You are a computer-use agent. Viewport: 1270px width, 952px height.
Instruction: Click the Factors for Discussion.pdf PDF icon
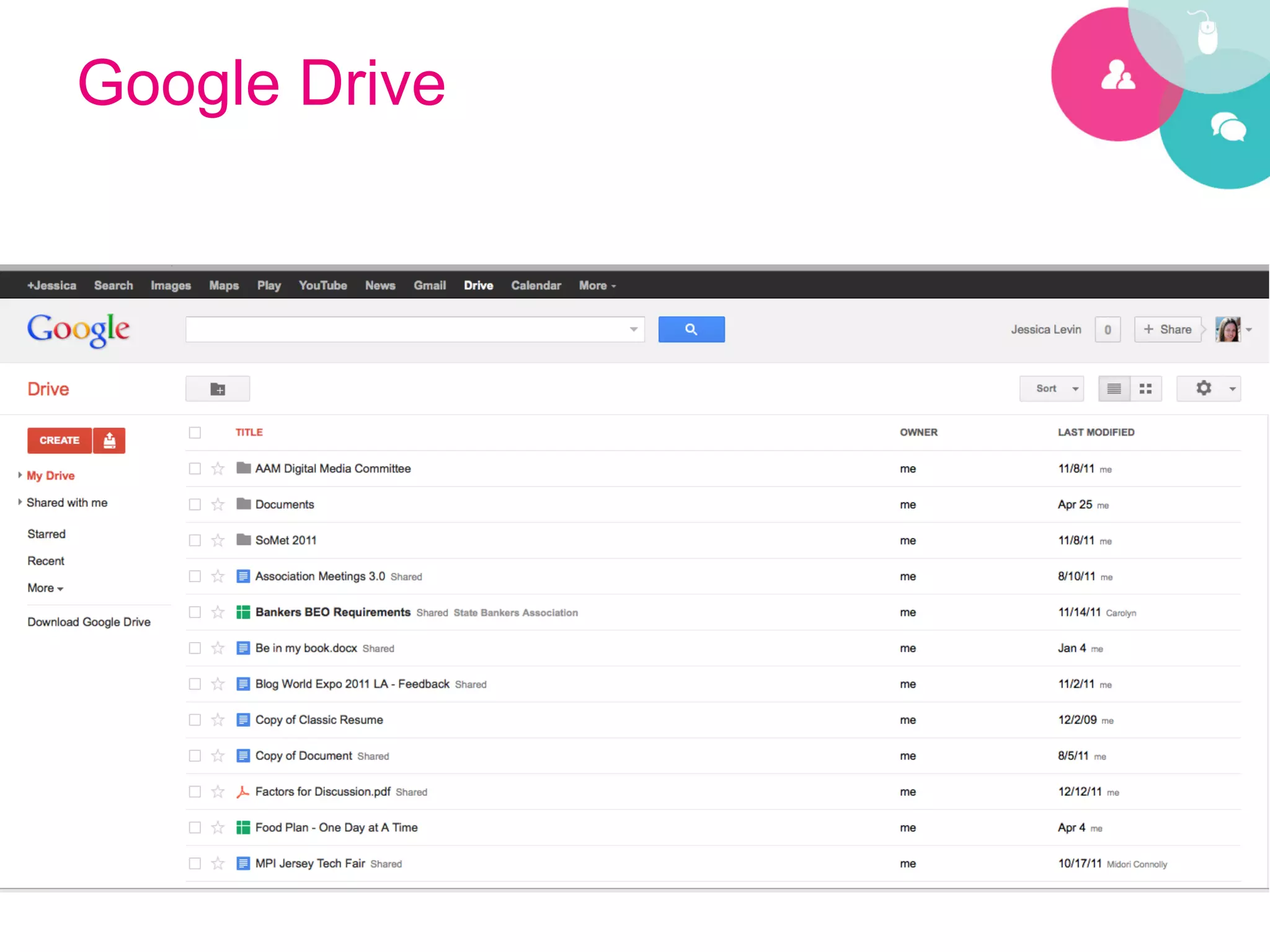243,792
